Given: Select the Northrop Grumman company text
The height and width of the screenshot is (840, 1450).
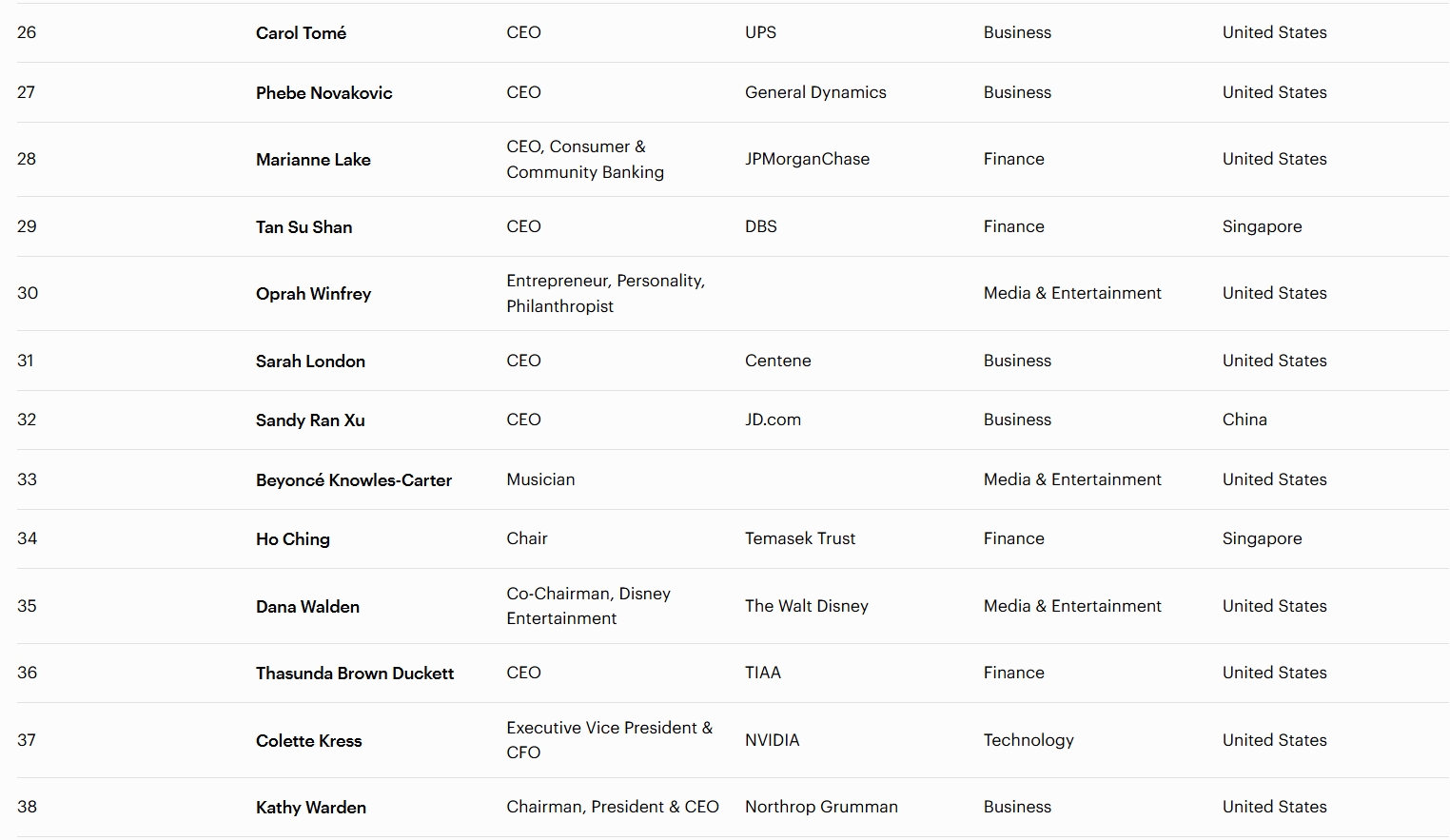Looking at the screenshot, I should pyautogui.click(x=821, y=807).
